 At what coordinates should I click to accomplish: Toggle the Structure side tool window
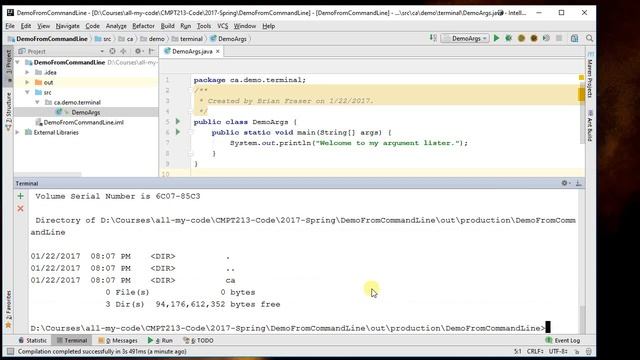coord(9,111)
